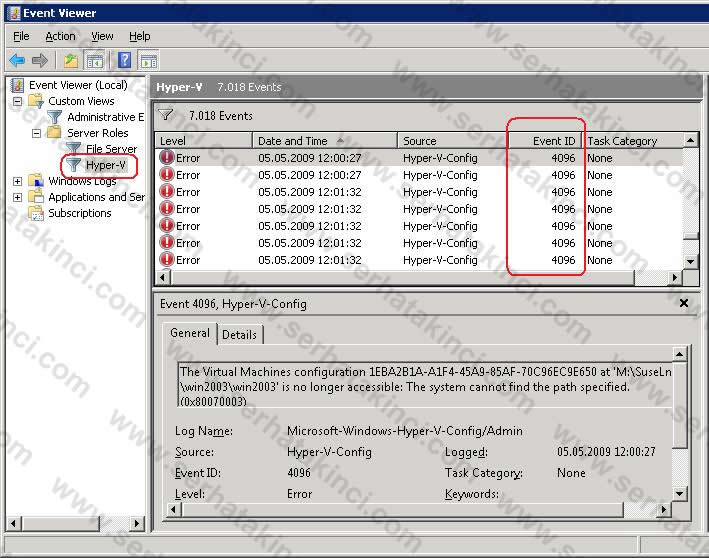Screen dimensions: 709x558
Task: Switch to the General tab
Action: [x=190, y=333]
